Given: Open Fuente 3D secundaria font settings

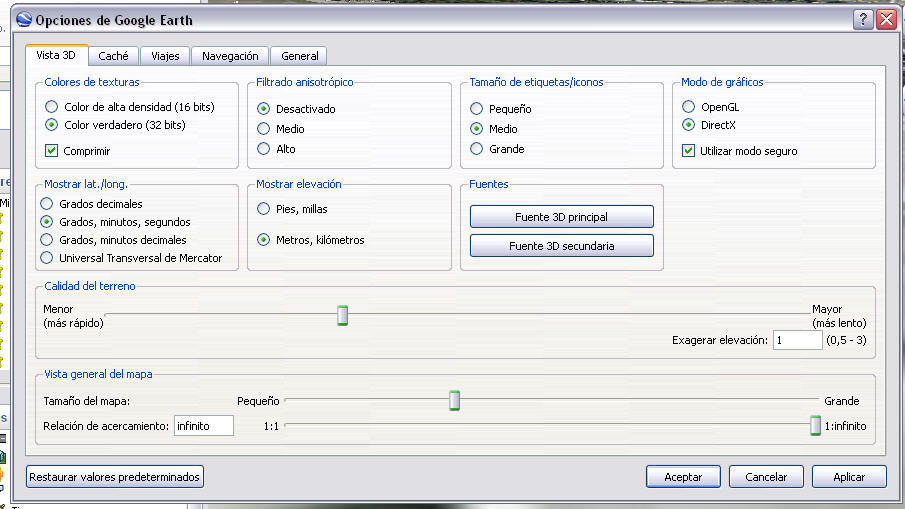Looking at the screenshot, I should pyautogui.click(x=561, y=245).
